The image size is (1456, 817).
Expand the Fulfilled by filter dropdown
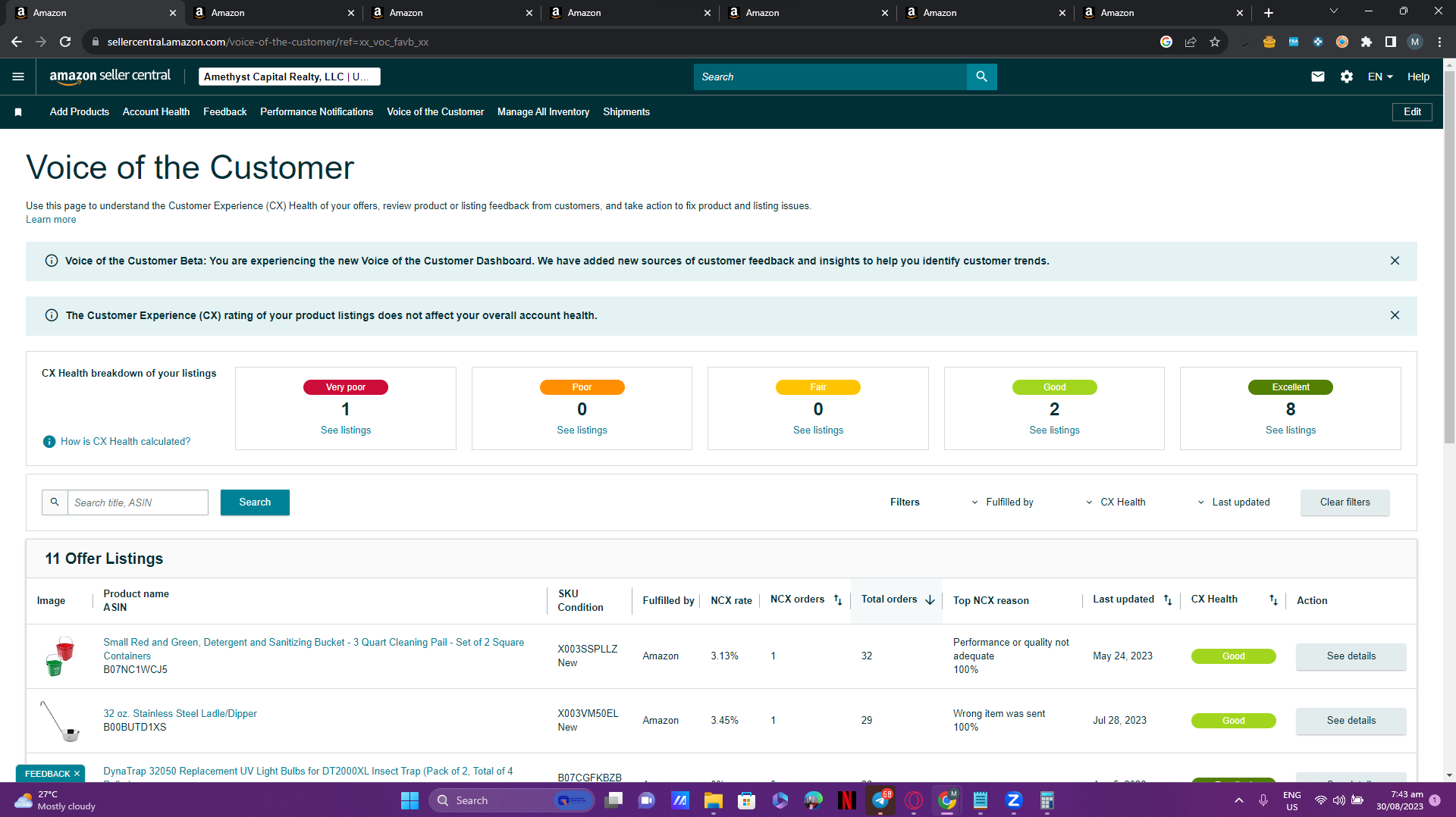point(1003,502)
